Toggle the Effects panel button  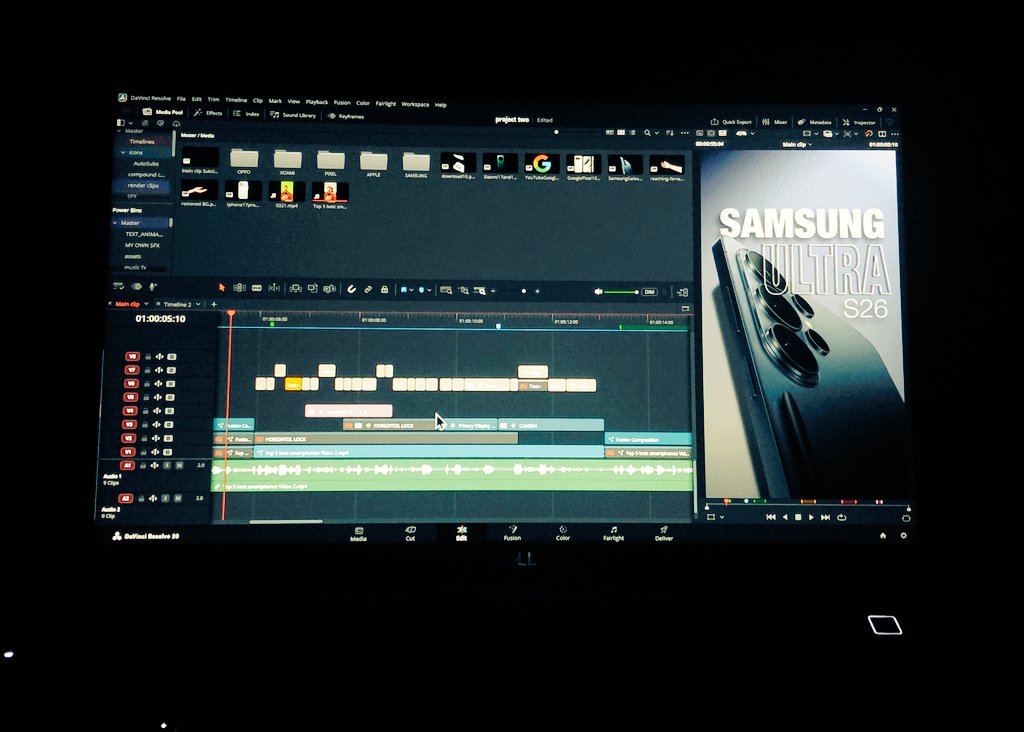[208, 112]
